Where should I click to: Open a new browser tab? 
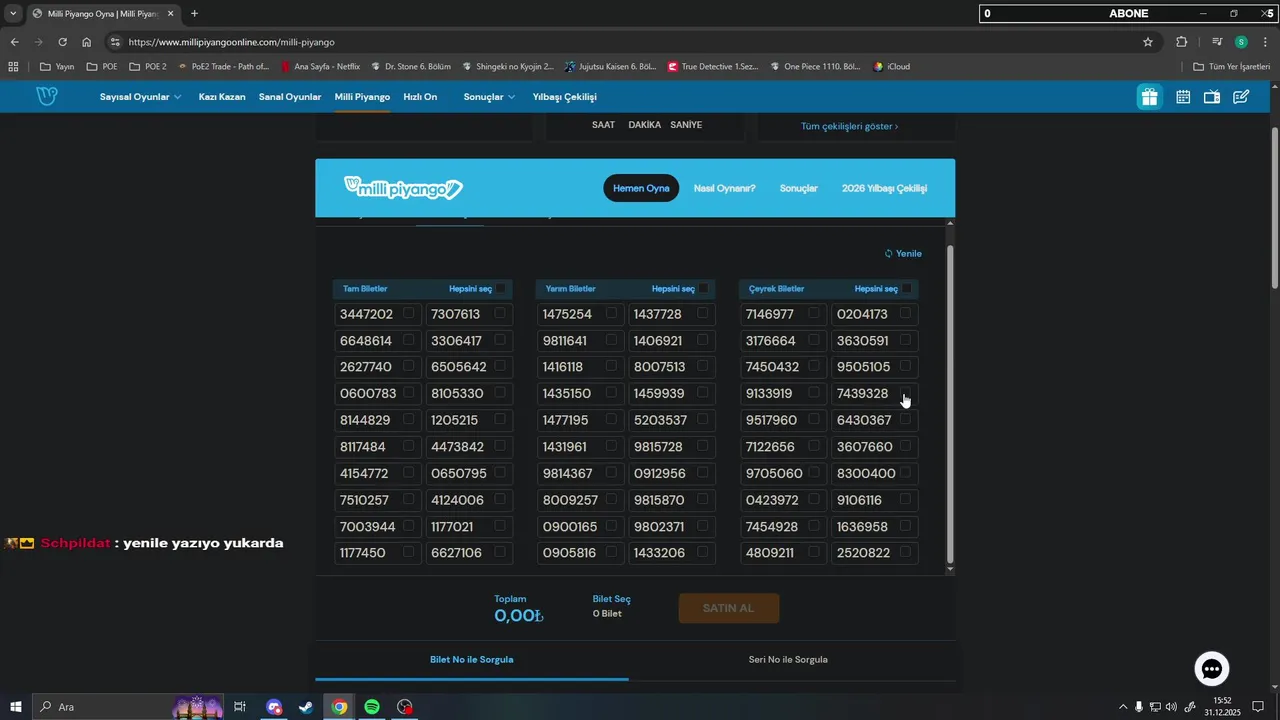(194, 14)
